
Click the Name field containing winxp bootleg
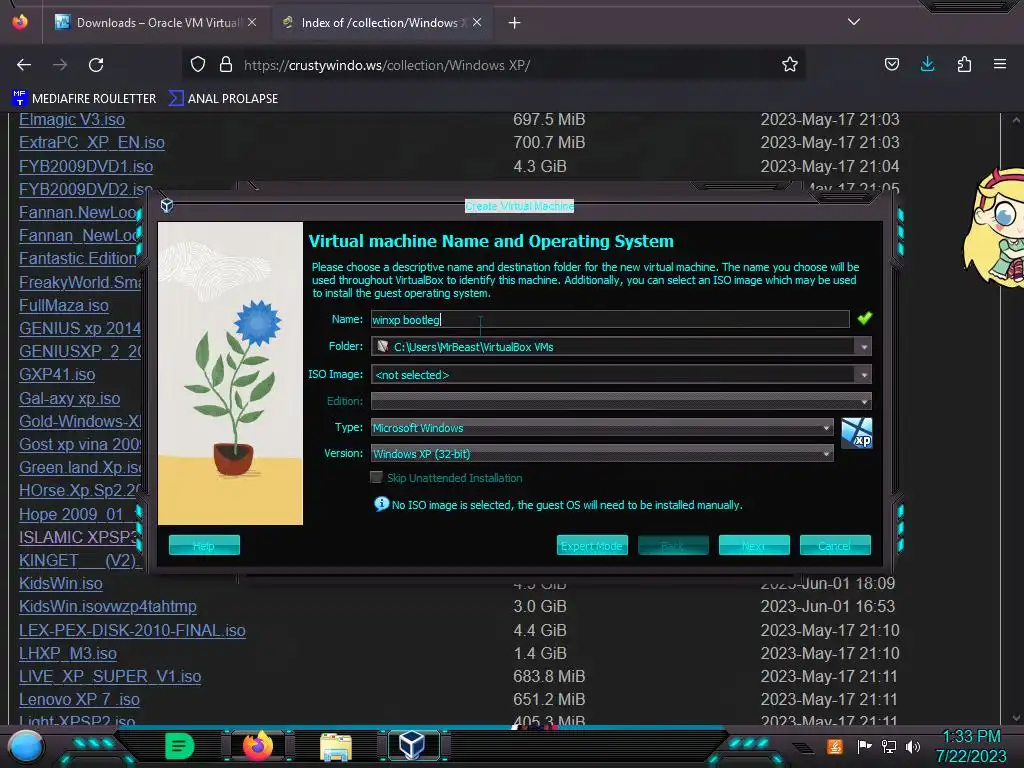pyautogui.click(x=610, y=319)
